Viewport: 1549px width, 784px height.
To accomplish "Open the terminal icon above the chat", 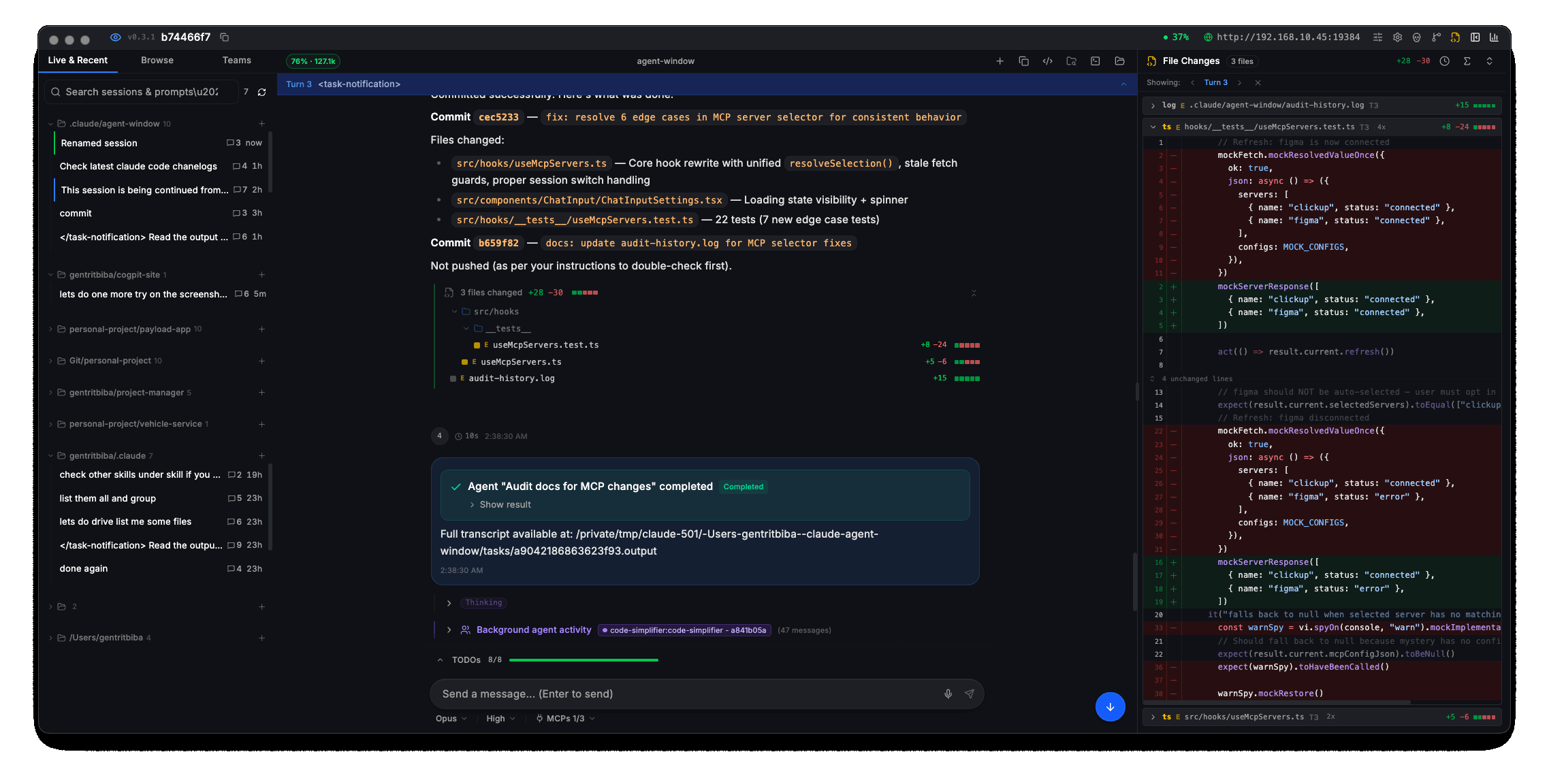I will point(1095,61).
